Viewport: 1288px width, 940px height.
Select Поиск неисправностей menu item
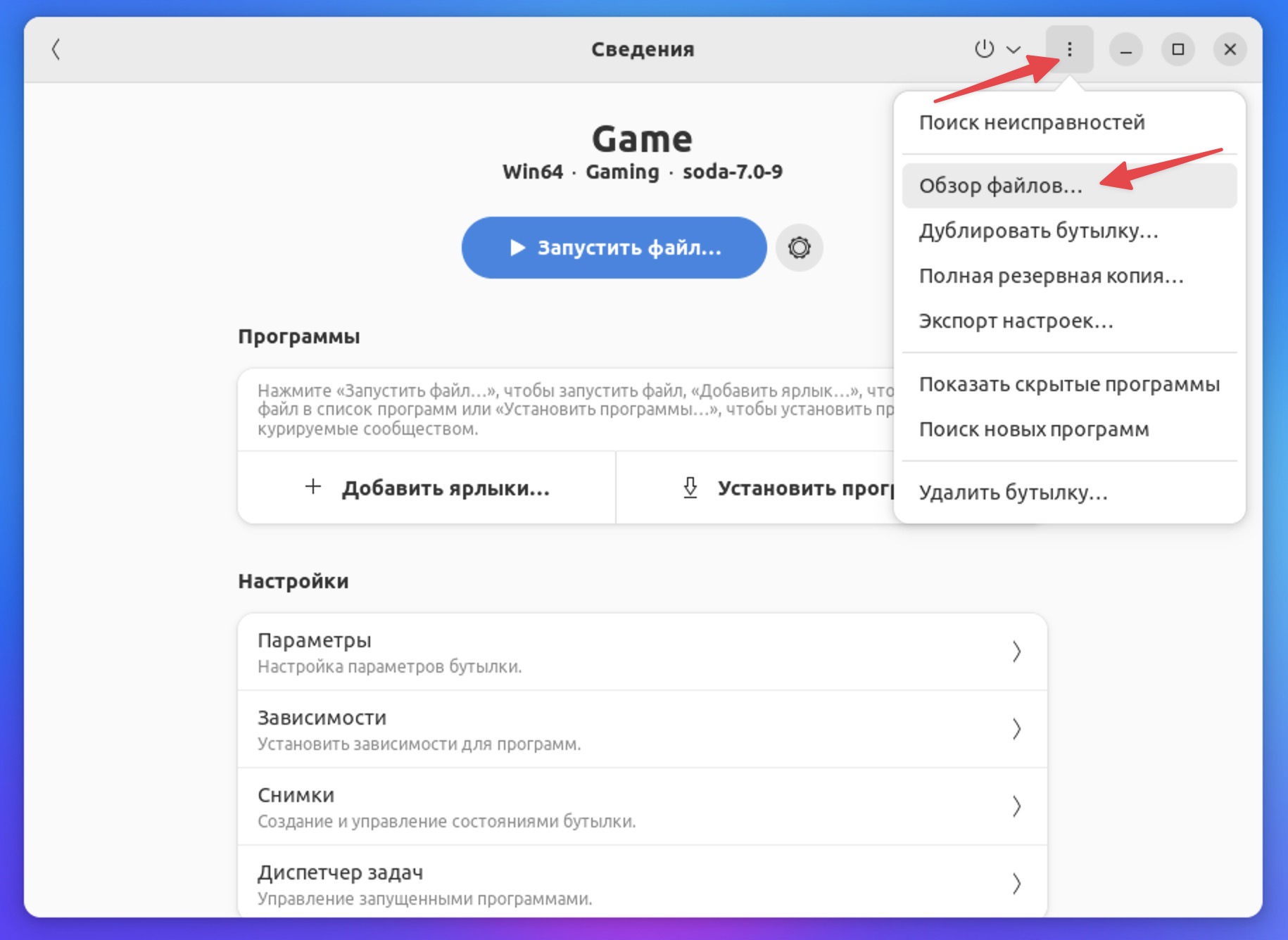pyautogui.click(x=1069, y=122)
